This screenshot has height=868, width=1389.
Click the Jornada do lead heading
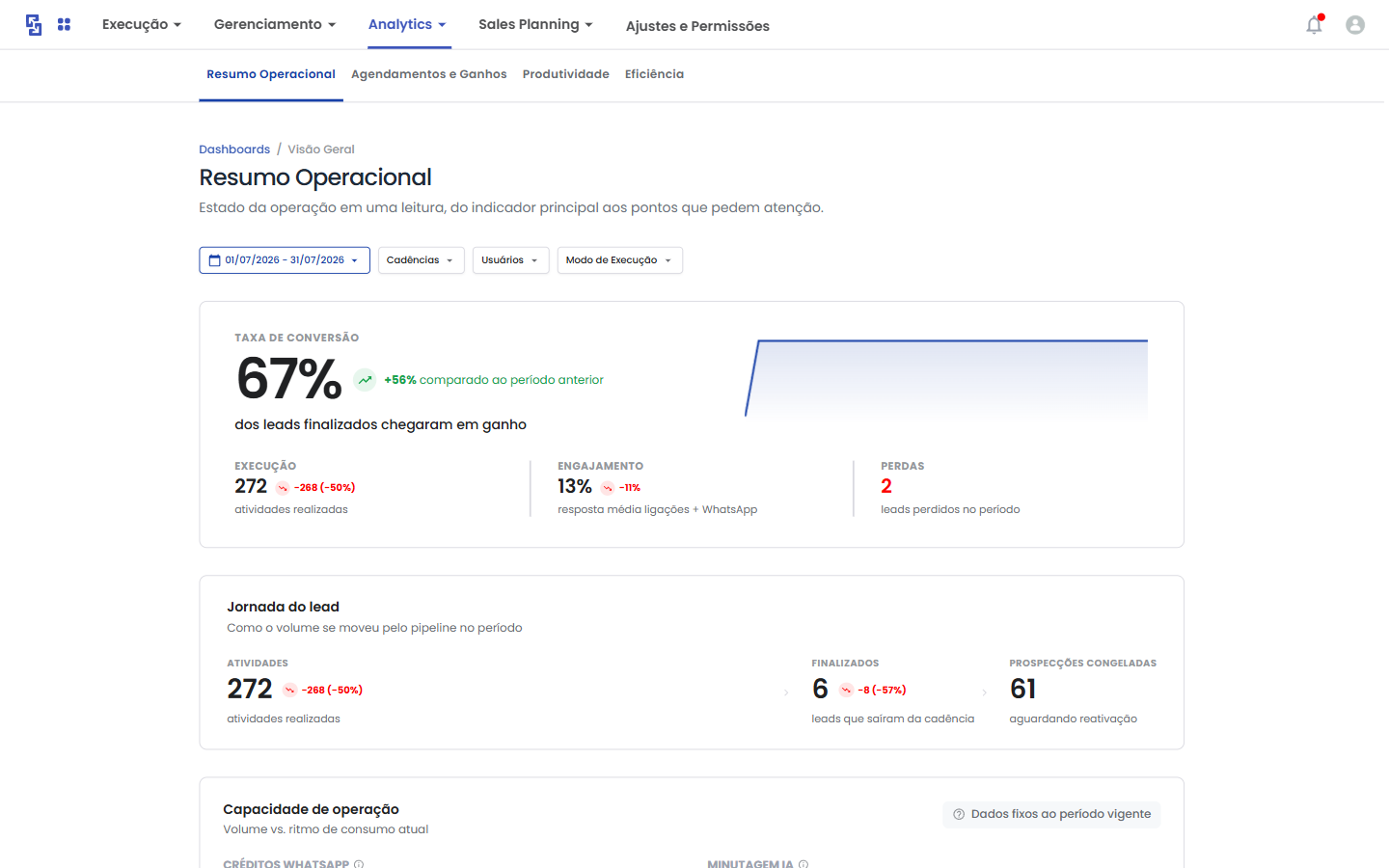pos(283,607)
